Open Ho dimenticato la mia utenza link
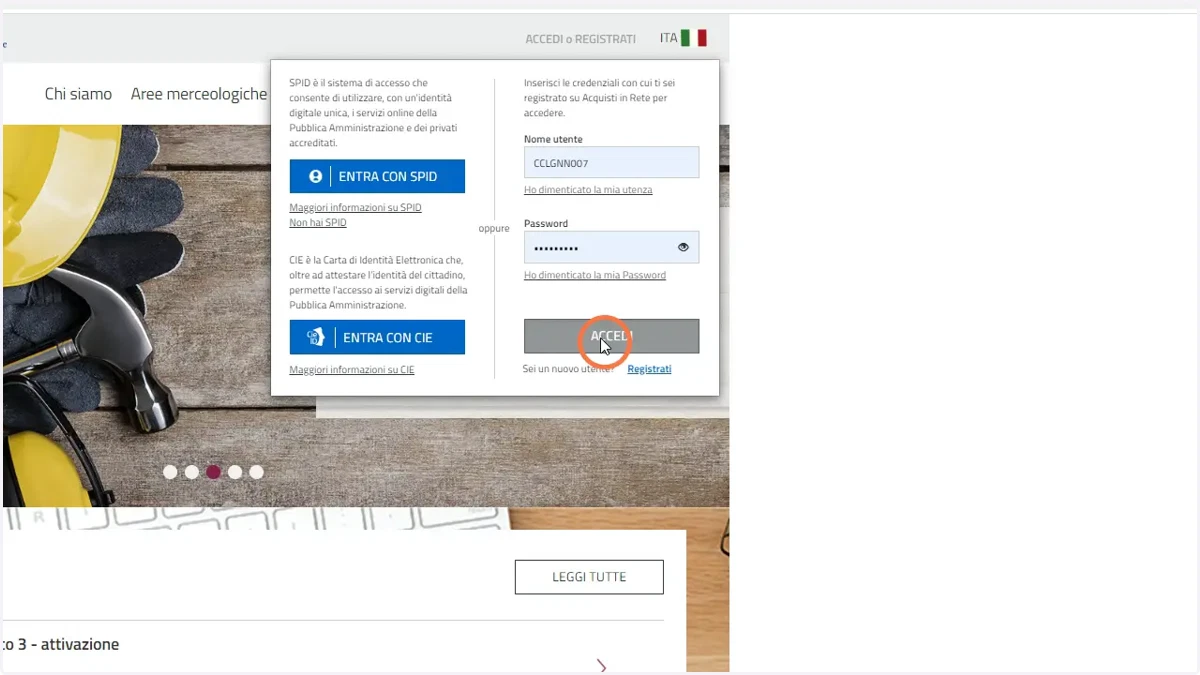1200x675 pixels. point(588,190)
